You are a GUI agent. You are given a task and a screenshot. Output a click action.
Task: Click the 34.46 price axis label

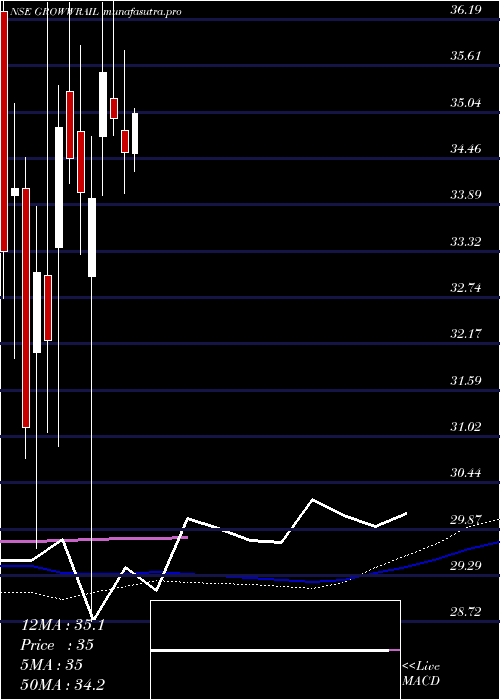pos(466,149)
